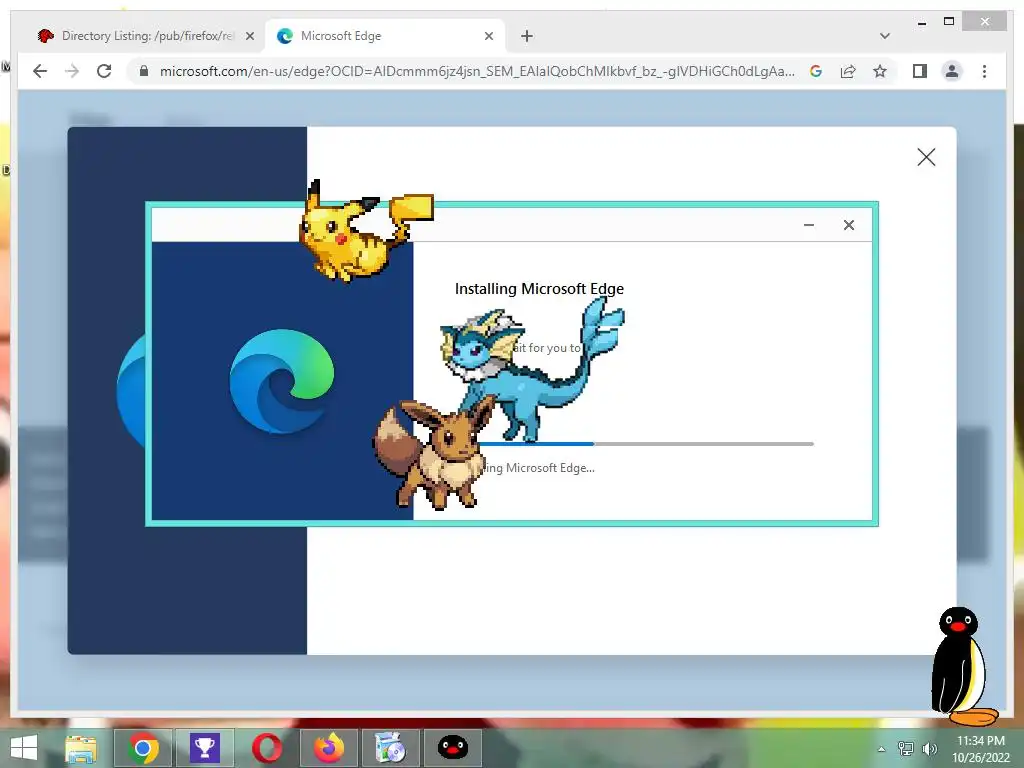
Task: Share this page using the share icon
Action: click(848, 71)
